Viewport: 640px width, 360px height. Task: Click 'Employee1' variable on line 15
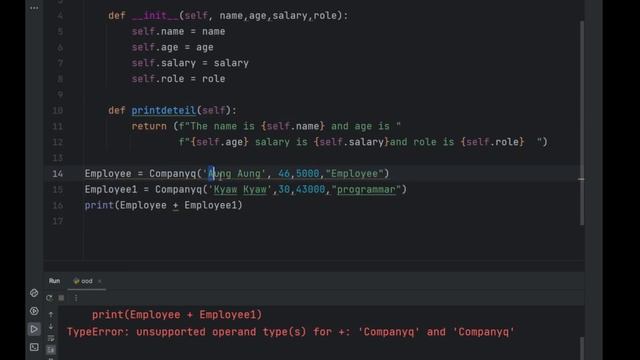111,189
